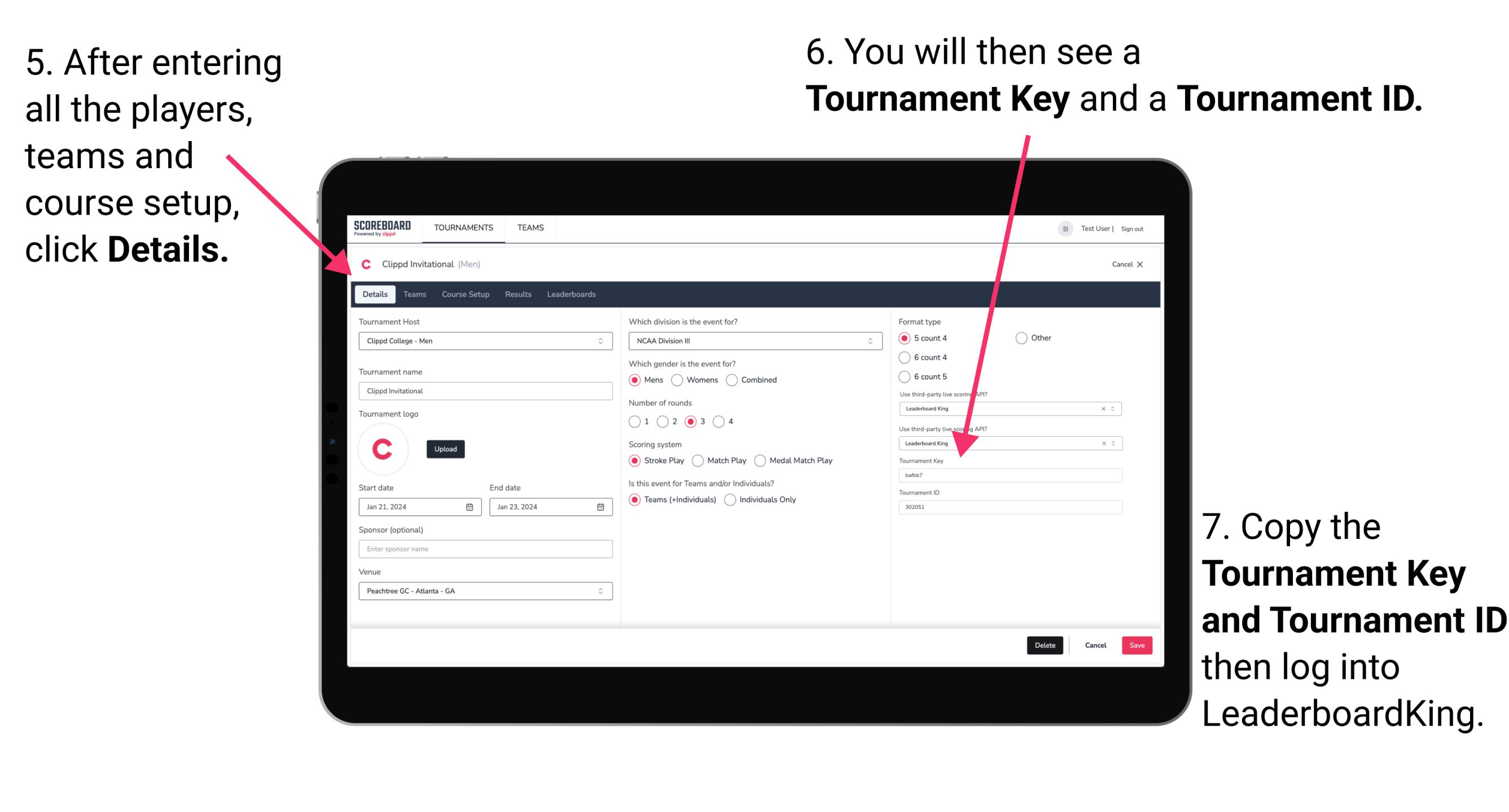Click the Cancel button
1509x812 pixels.
tap(1093, 645)
